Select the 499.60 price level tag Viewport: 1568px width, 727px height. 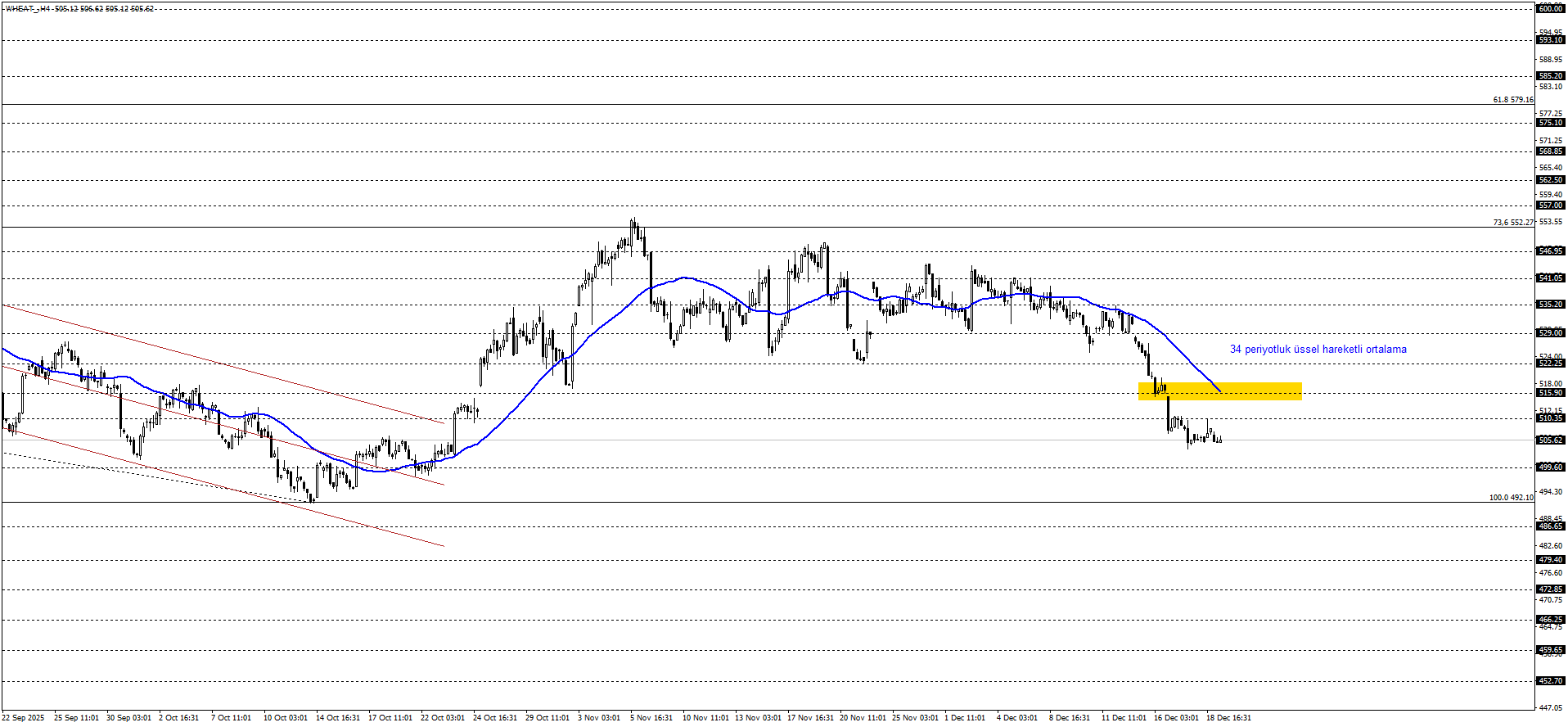click(x=1551, y=467)
